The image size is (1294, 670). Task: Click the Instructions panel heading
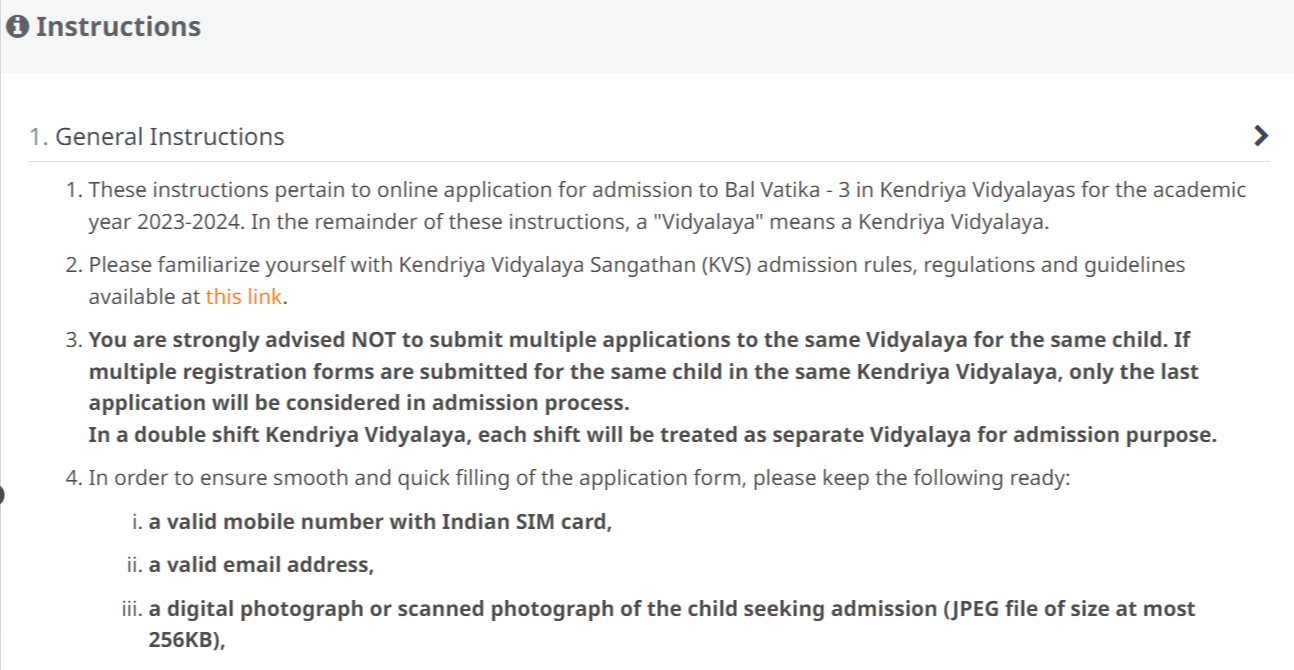pos(118,27)
